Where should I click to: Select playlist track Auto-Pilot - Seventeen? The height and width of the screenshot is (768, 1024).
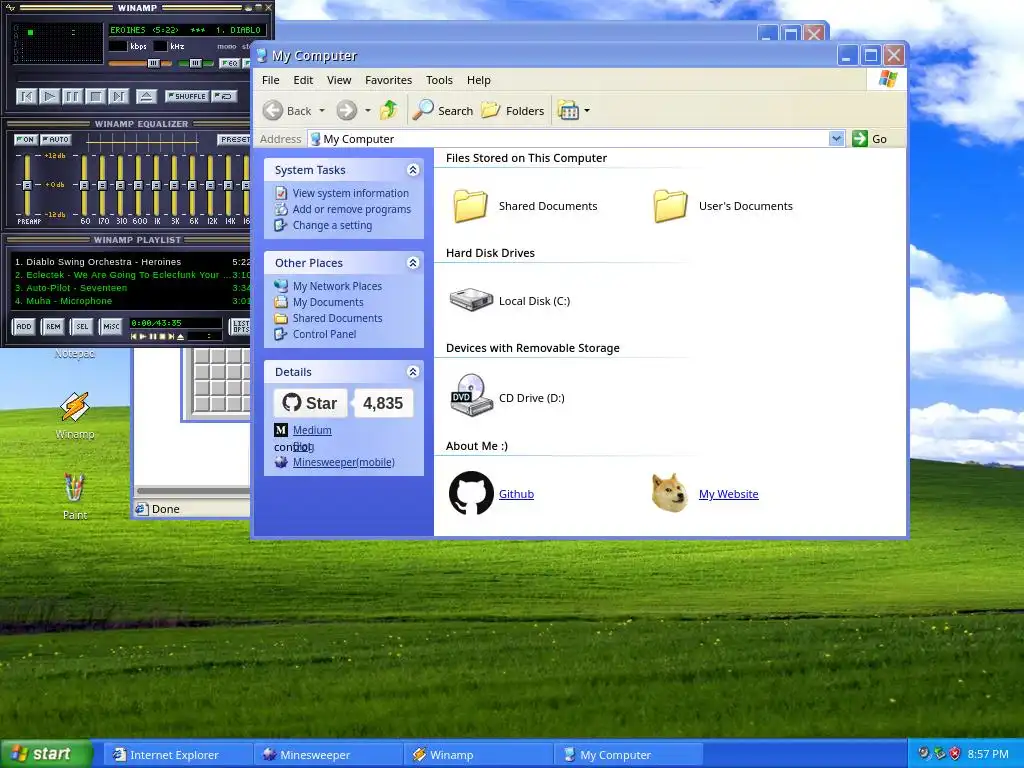(x=131, y=288)
